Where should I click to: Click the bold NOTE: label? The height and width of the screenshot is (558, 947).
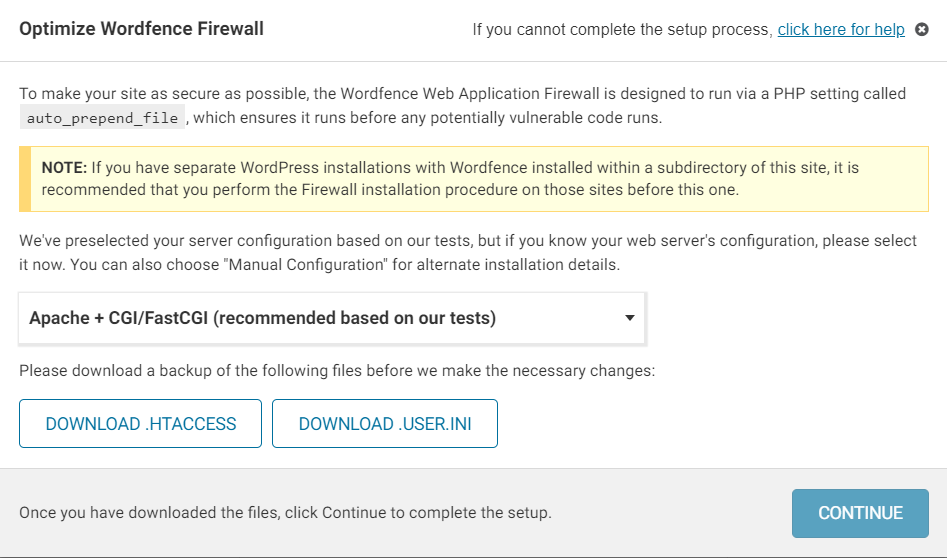coord(64,167)
